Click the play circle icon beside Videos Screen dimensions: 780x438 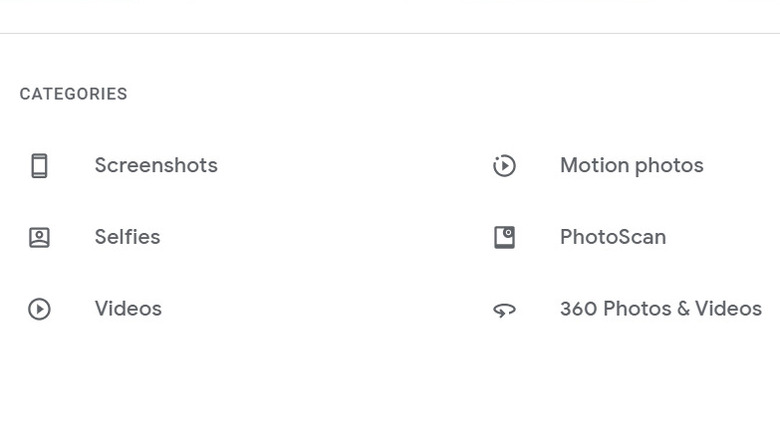click(39, 310)
